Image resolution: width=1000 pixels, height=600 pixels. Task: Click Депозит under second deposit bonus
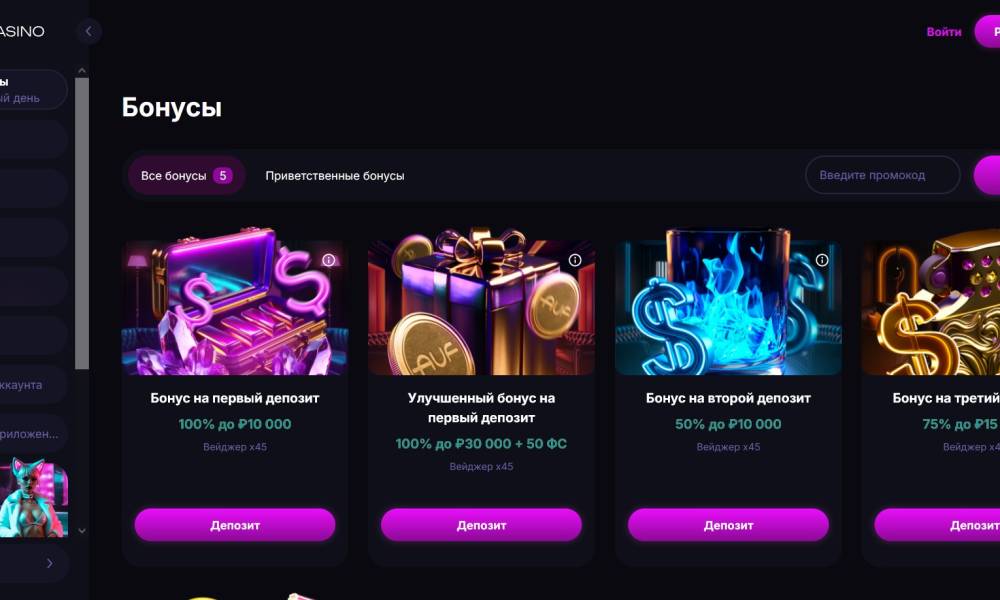tap(728, 525)
